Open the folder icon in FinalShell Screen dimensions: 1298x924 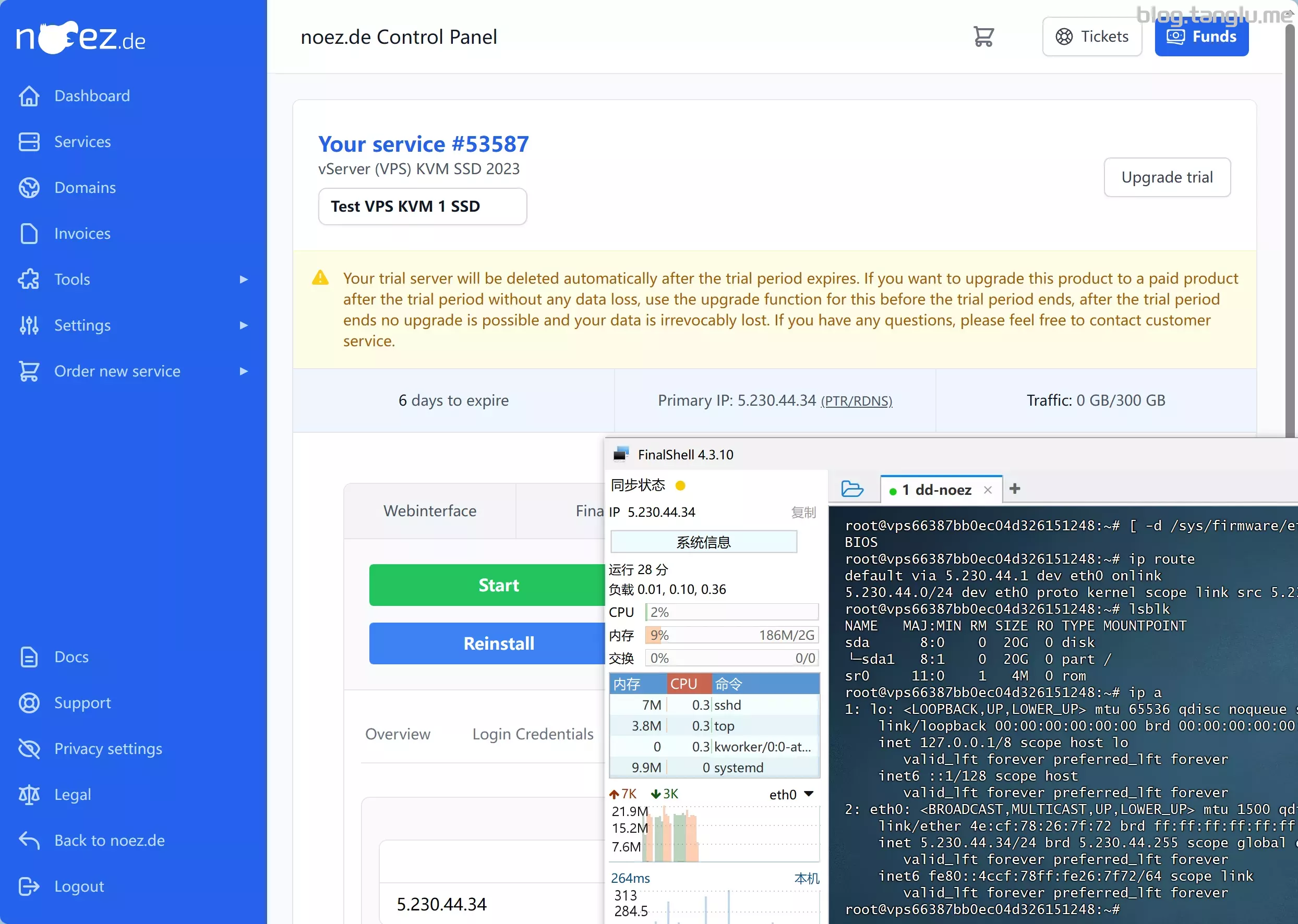click(x=852, y=489)
